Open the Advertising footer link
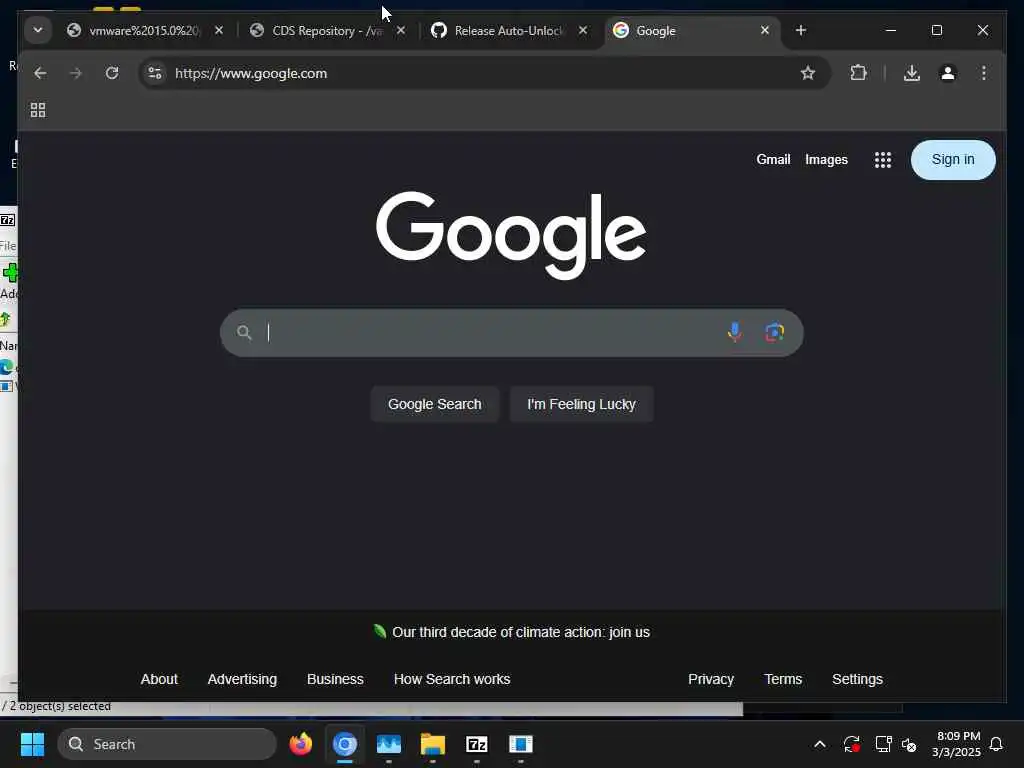Image resolution: width=1024 pixels, height=768 pixels. [242, 679]
